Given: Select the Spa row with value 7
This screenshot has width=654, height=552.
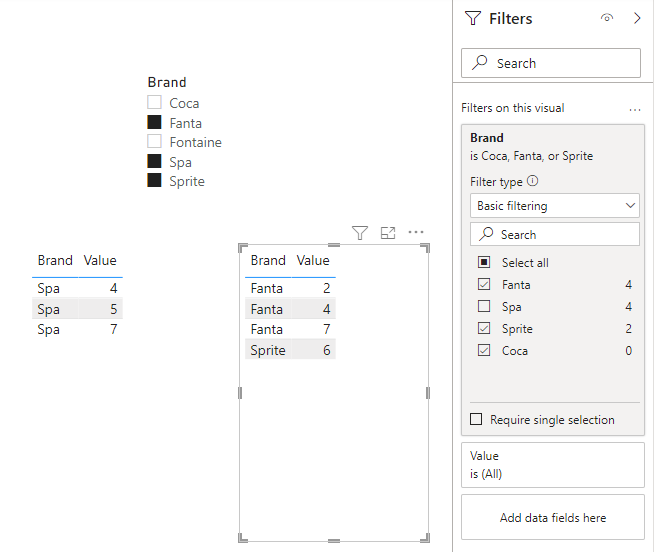Looking at the screenshot, I should click(77, 329).
